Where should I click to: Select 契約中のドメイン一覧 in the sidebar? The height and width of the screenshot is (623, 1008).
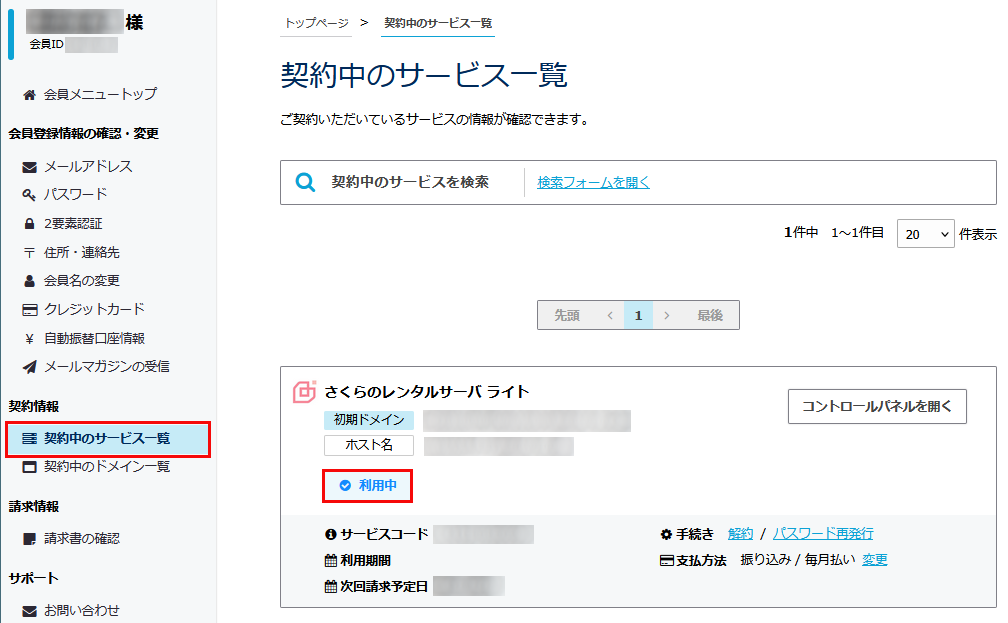106,467
